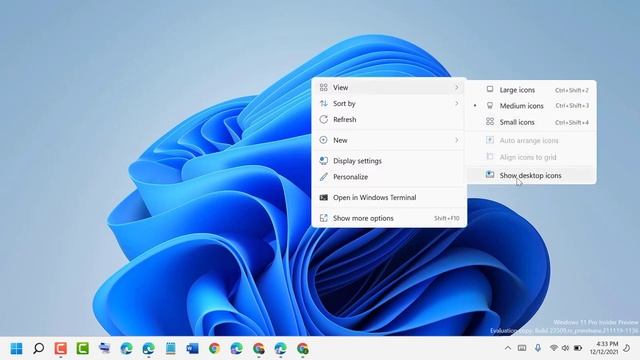Click the focus assist moon icon
The height and width of the screenshot is (360, 640).
click(x=627, y=348)
